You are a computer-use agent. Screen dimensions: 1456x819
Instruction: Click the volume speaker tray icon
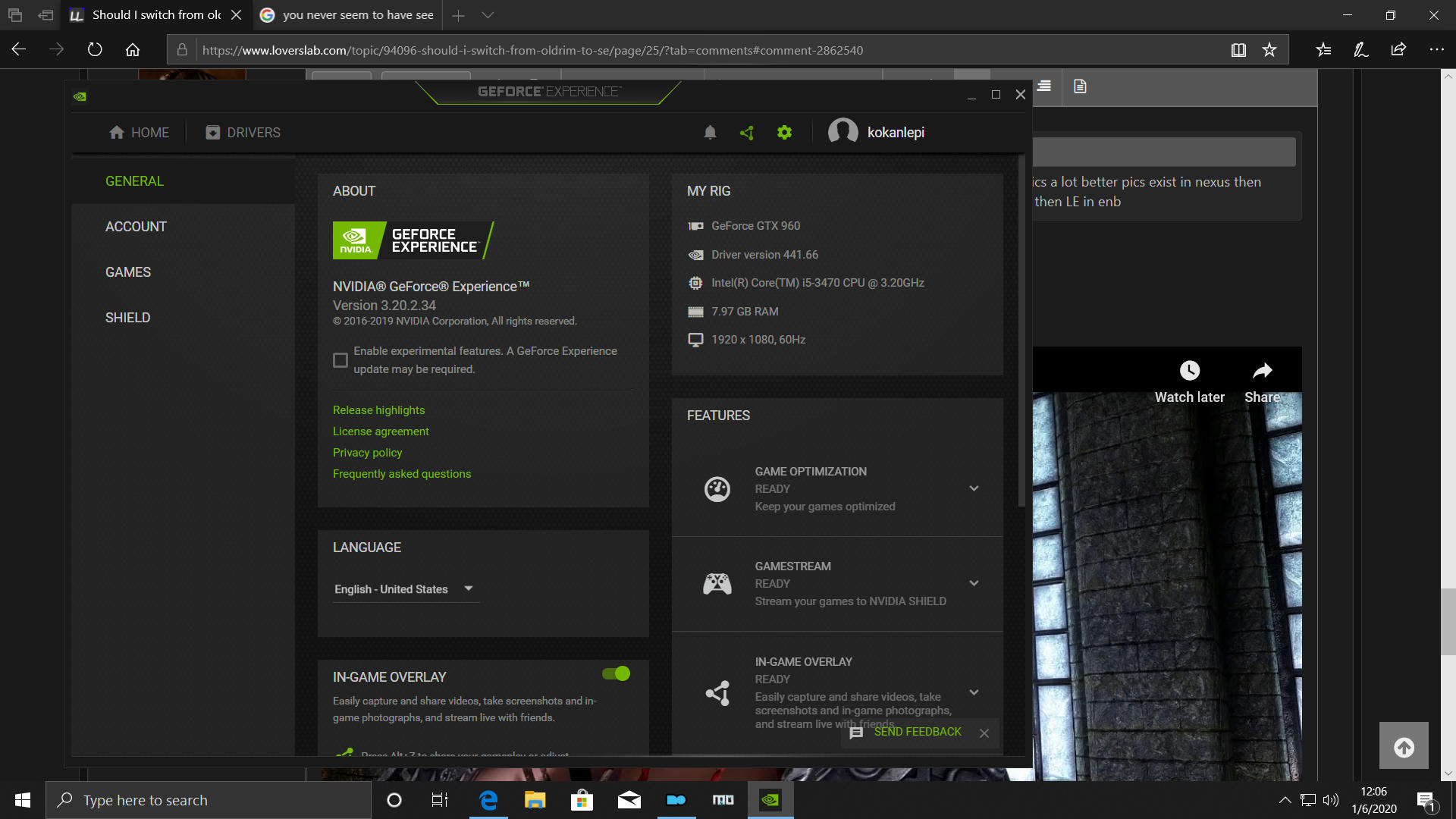1330,800
